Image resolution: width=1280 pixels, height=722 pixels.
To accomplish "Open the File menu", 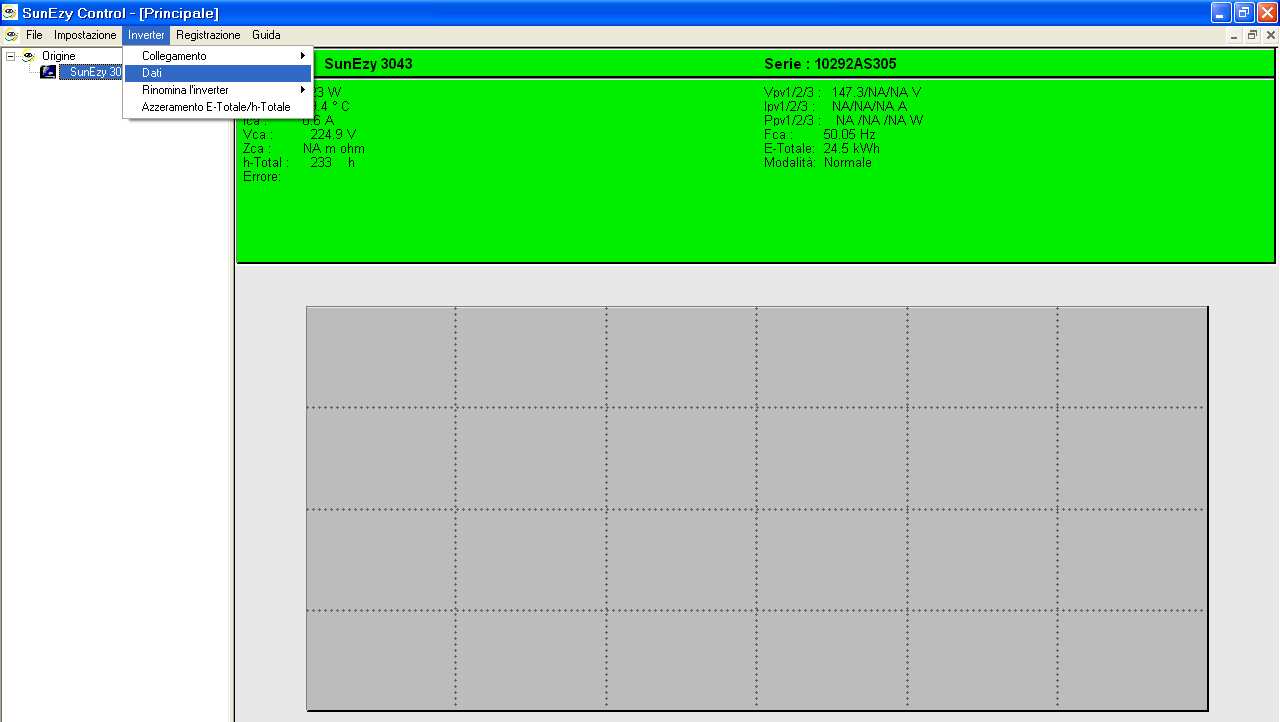I will (x=34, y=35).
